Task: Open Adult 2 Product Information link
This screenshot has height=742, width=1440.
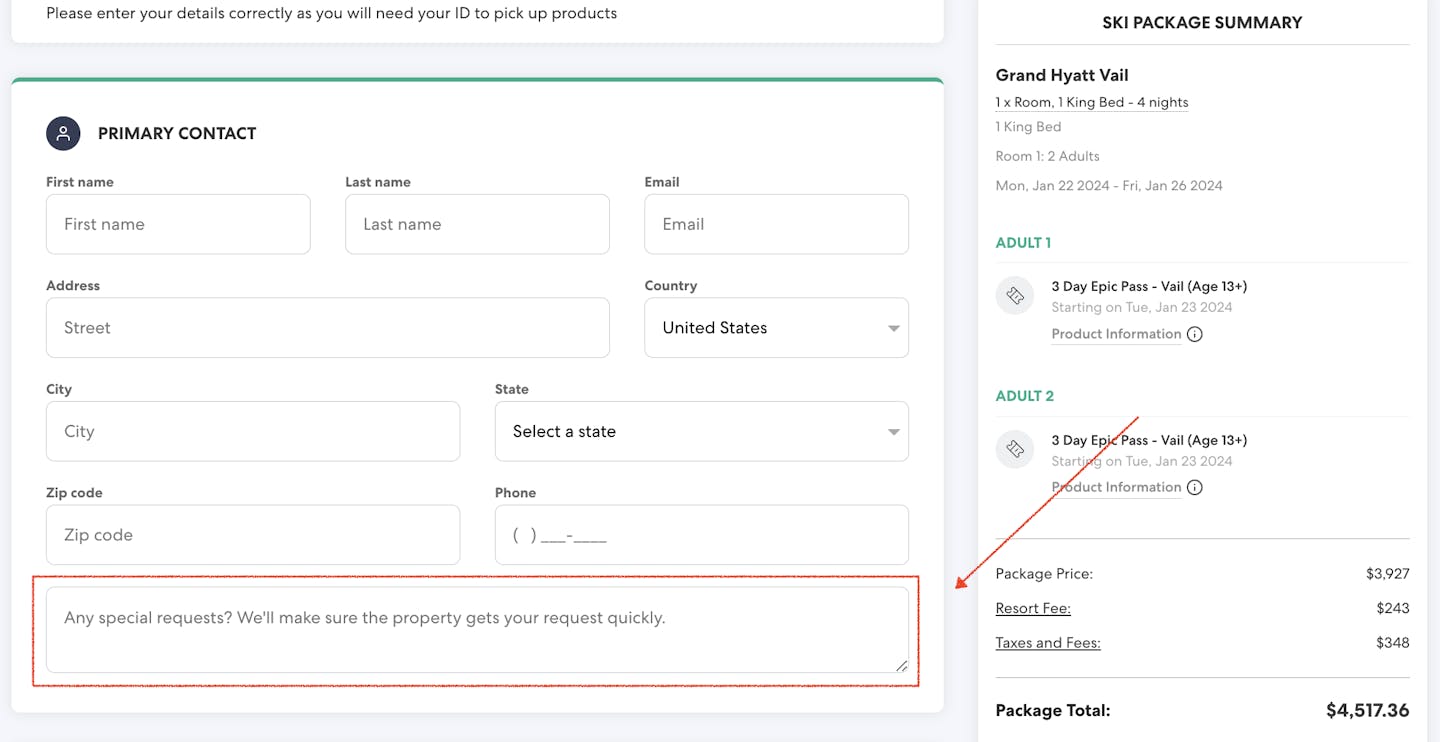Action: pos(1116,488)
